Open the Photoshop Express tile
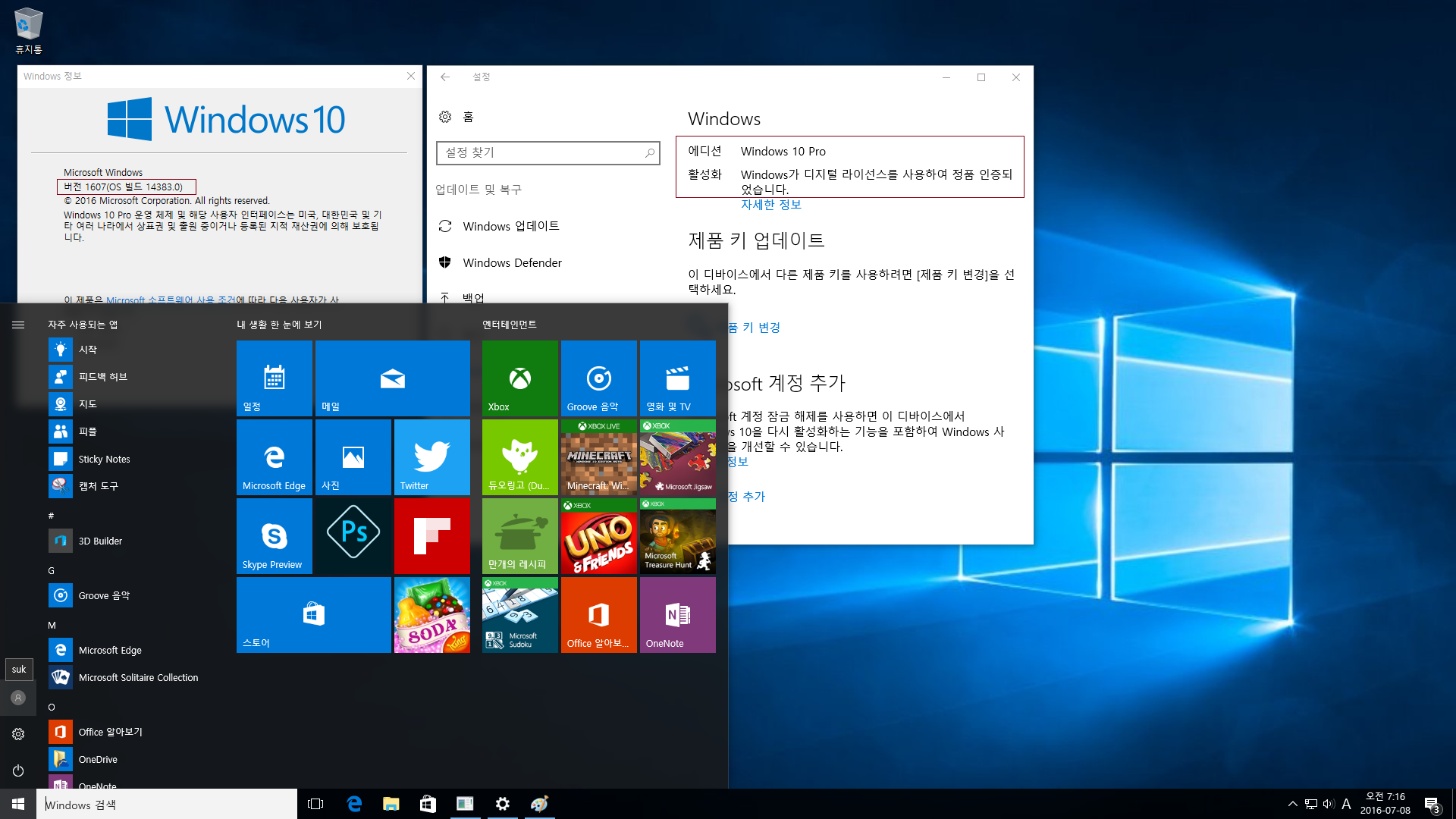1456x819 pixels. click(x=353, y=535)
